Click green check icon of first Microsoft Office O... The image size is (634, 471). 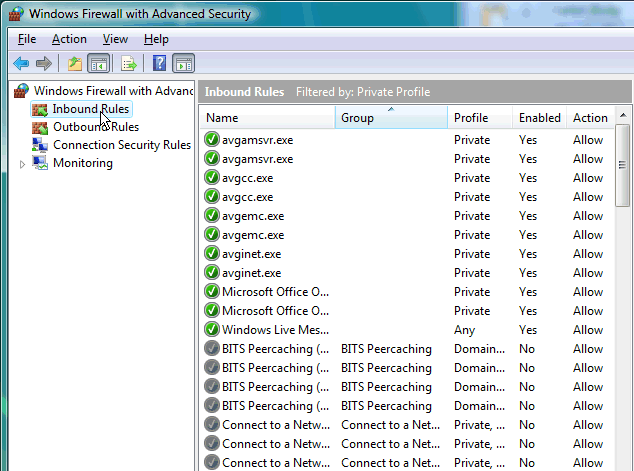point(212,291)
